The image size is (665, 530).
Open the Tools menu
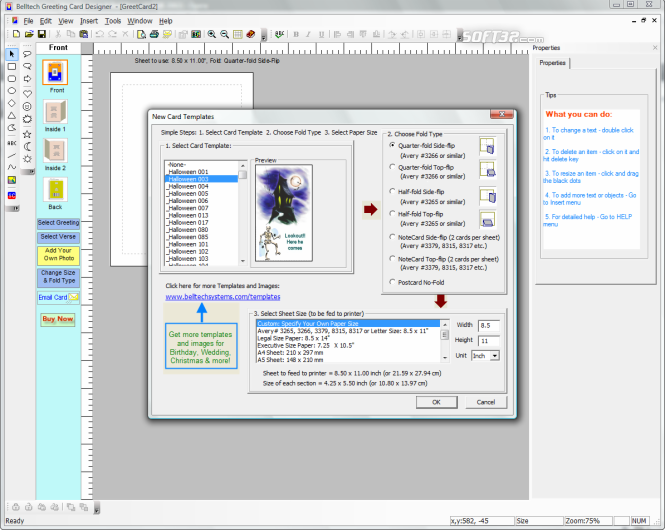(113, 21)
